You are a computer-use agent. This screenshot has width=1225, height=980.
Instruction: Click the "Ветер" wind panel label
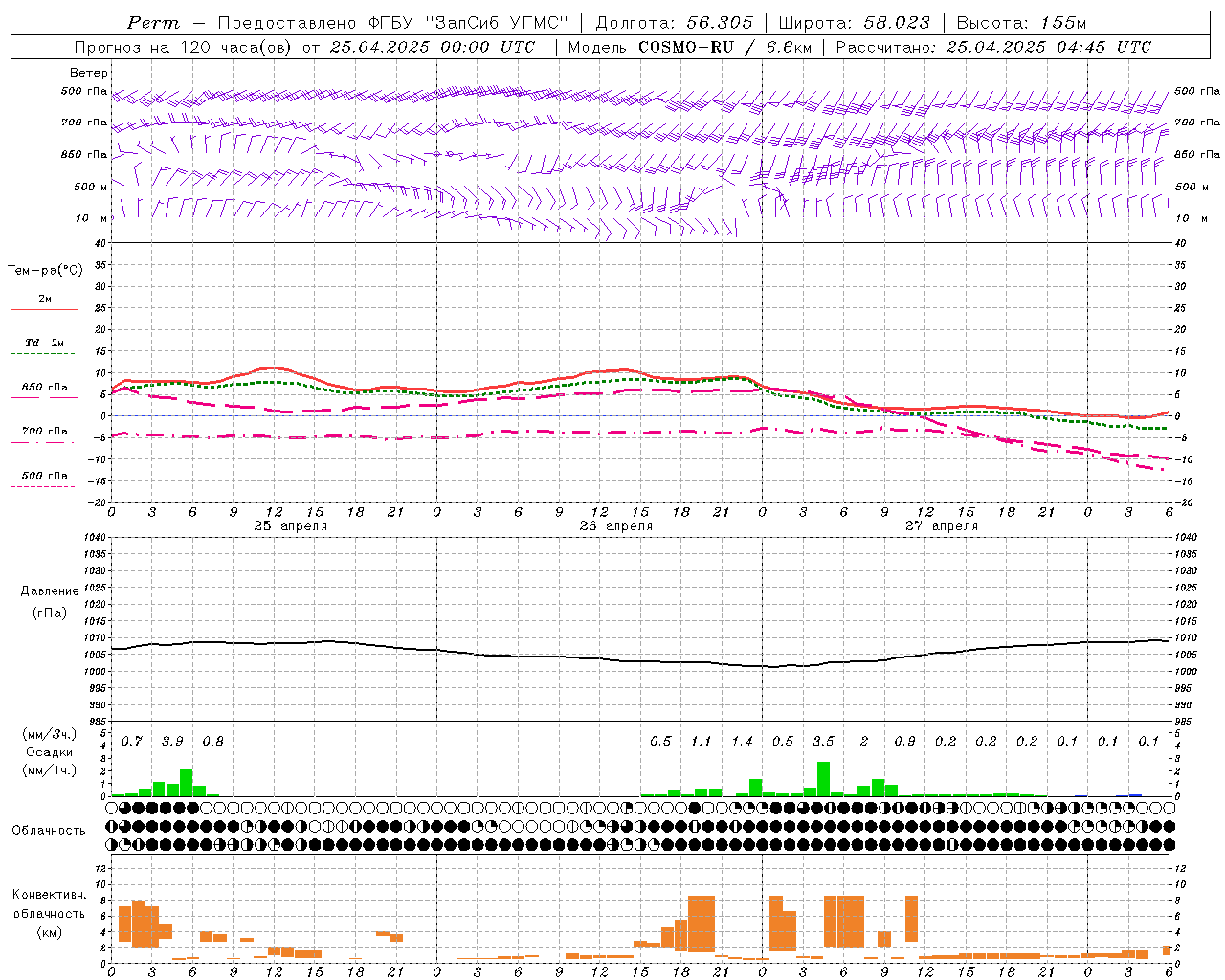click(89, 73)
